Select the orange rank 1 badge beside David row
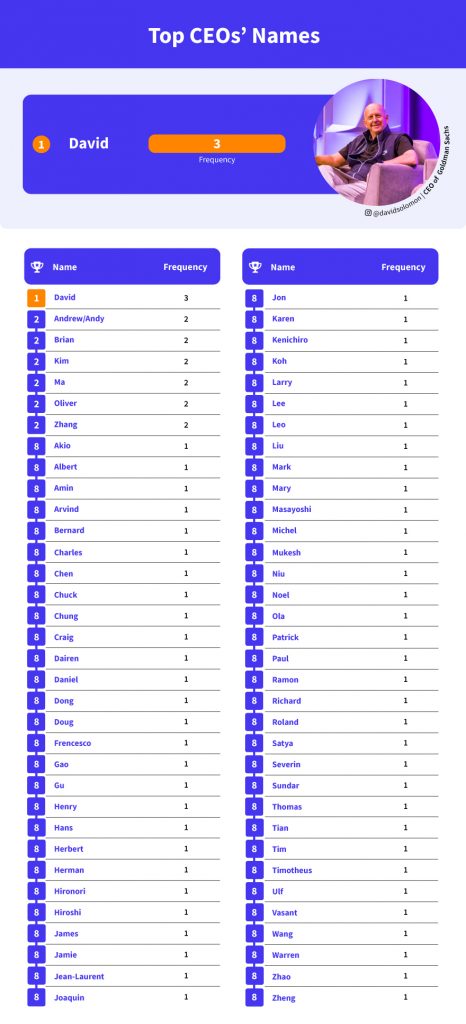466x1024 pixels. click(x=37, y=298)
